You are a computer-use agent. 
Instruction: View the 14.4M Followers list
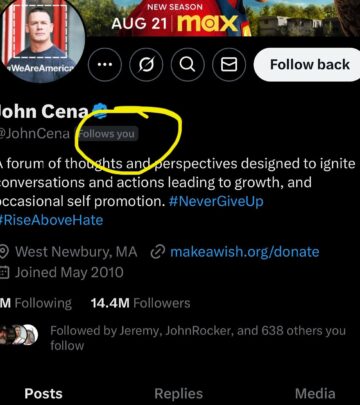[140, 303]
